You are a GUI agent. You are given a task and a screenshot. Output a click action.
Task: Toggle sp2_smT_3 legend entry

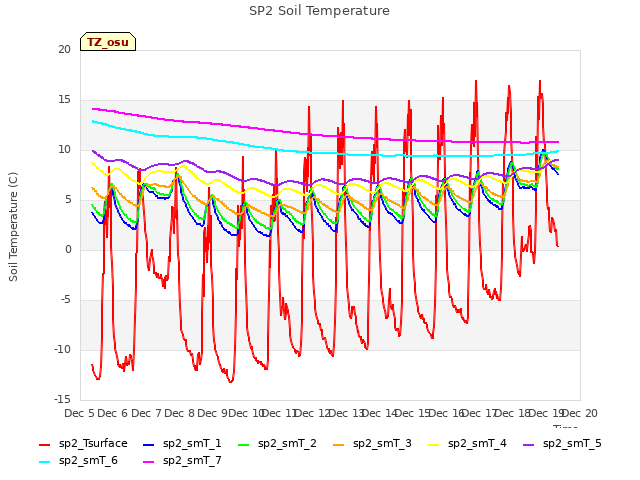373,443
